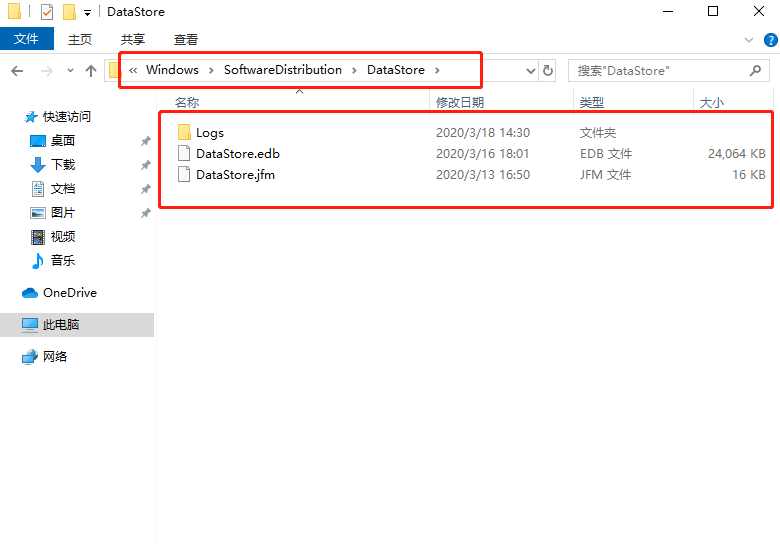Viewport: 780px width, 544px height.
Task: Click the blue help question mark icon
Action: [768, 39]
